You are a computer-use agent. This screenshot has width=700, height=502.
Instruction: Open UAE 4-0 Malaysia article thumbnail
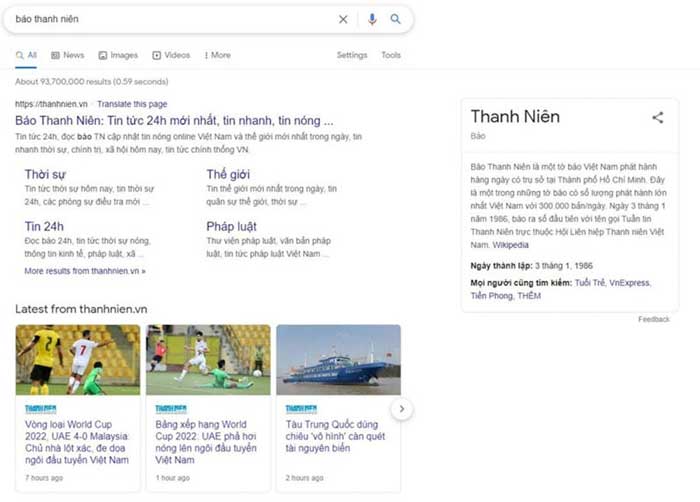pos(78,360)
